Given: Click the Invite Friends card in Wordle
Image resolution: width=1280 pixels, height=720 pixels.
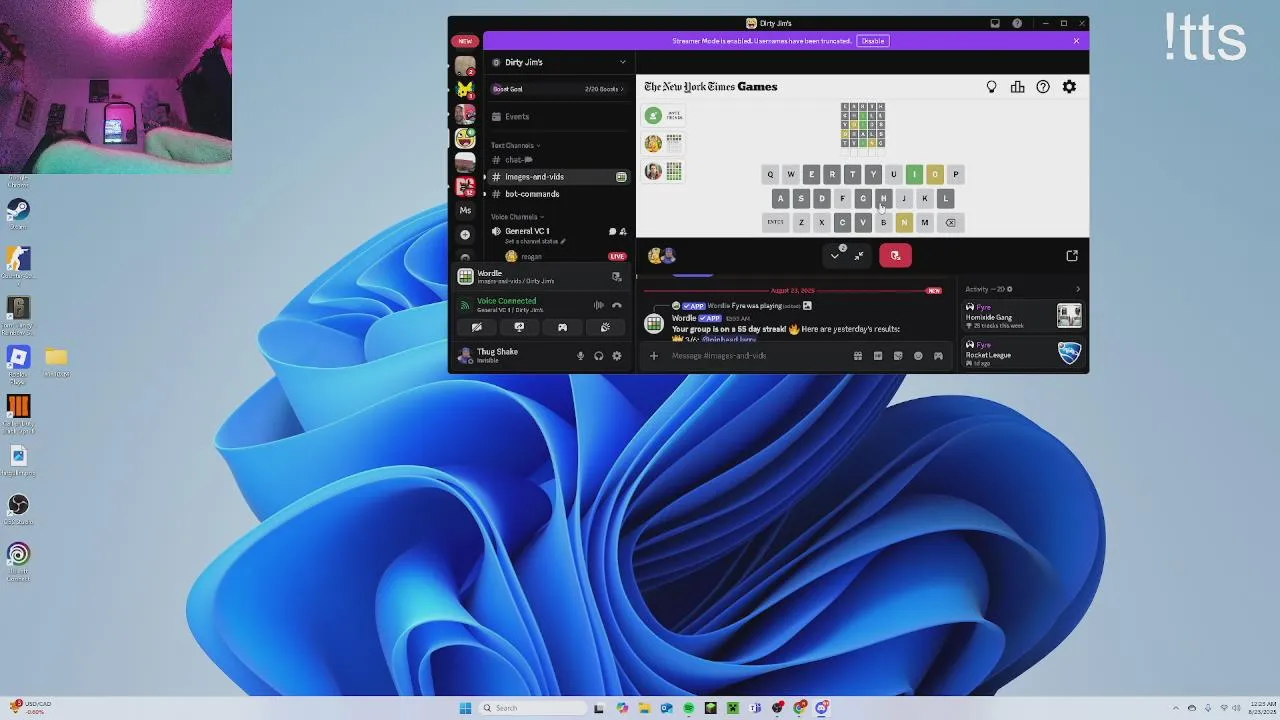Looking at the screenshot, I should click(663, 116).
